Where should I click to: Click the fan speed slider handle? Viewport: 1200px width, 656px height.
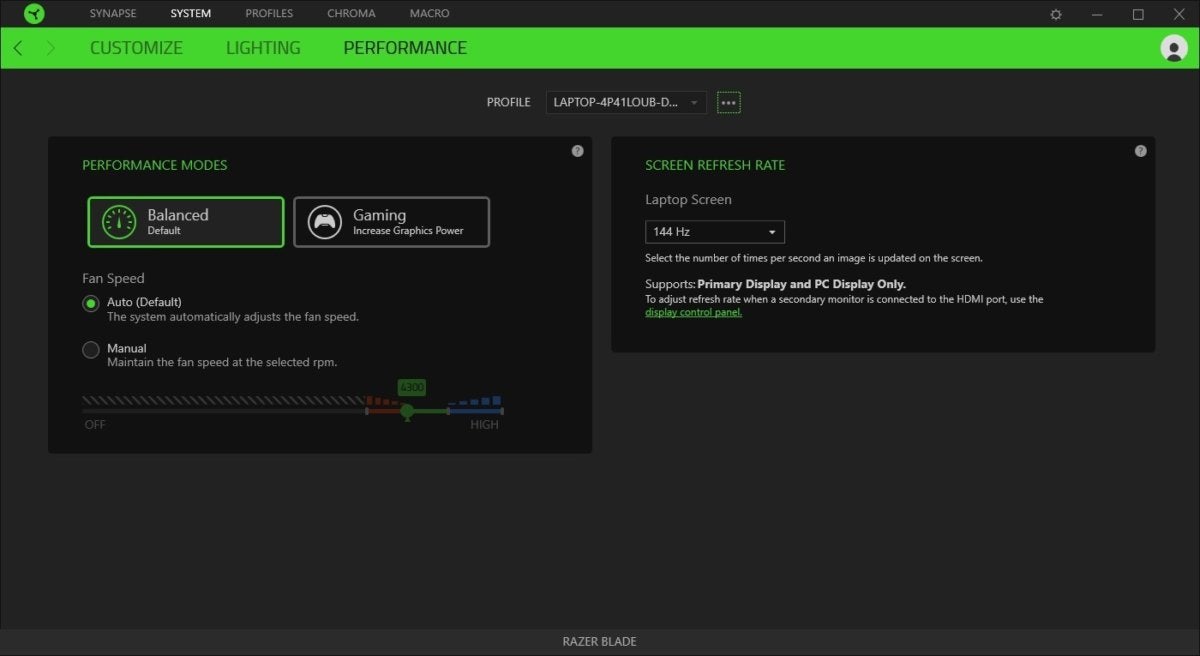click(407, 411)
